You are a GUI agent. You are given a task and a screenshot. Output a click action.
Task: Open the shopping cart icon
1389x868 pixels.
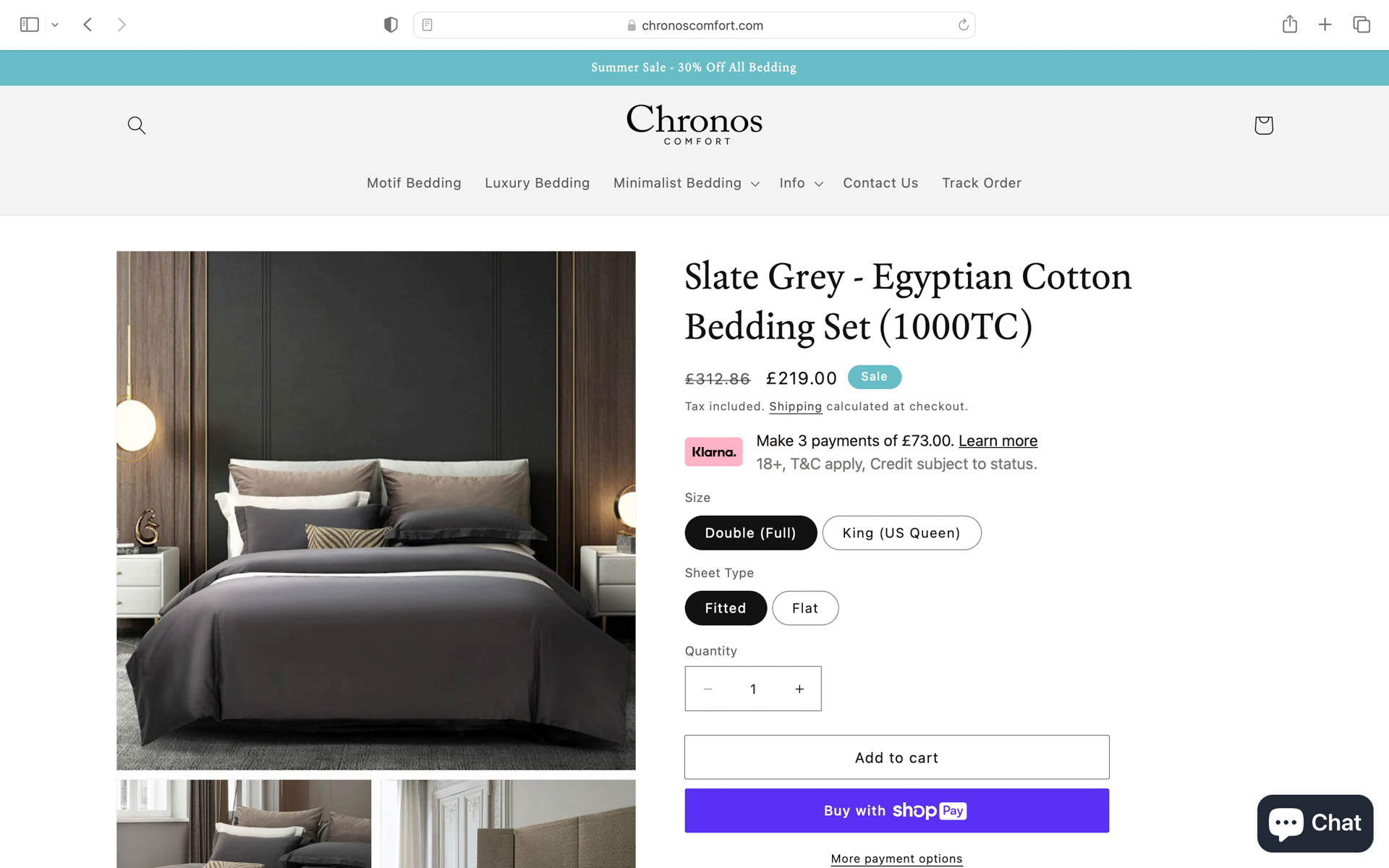pos(1263,125)
